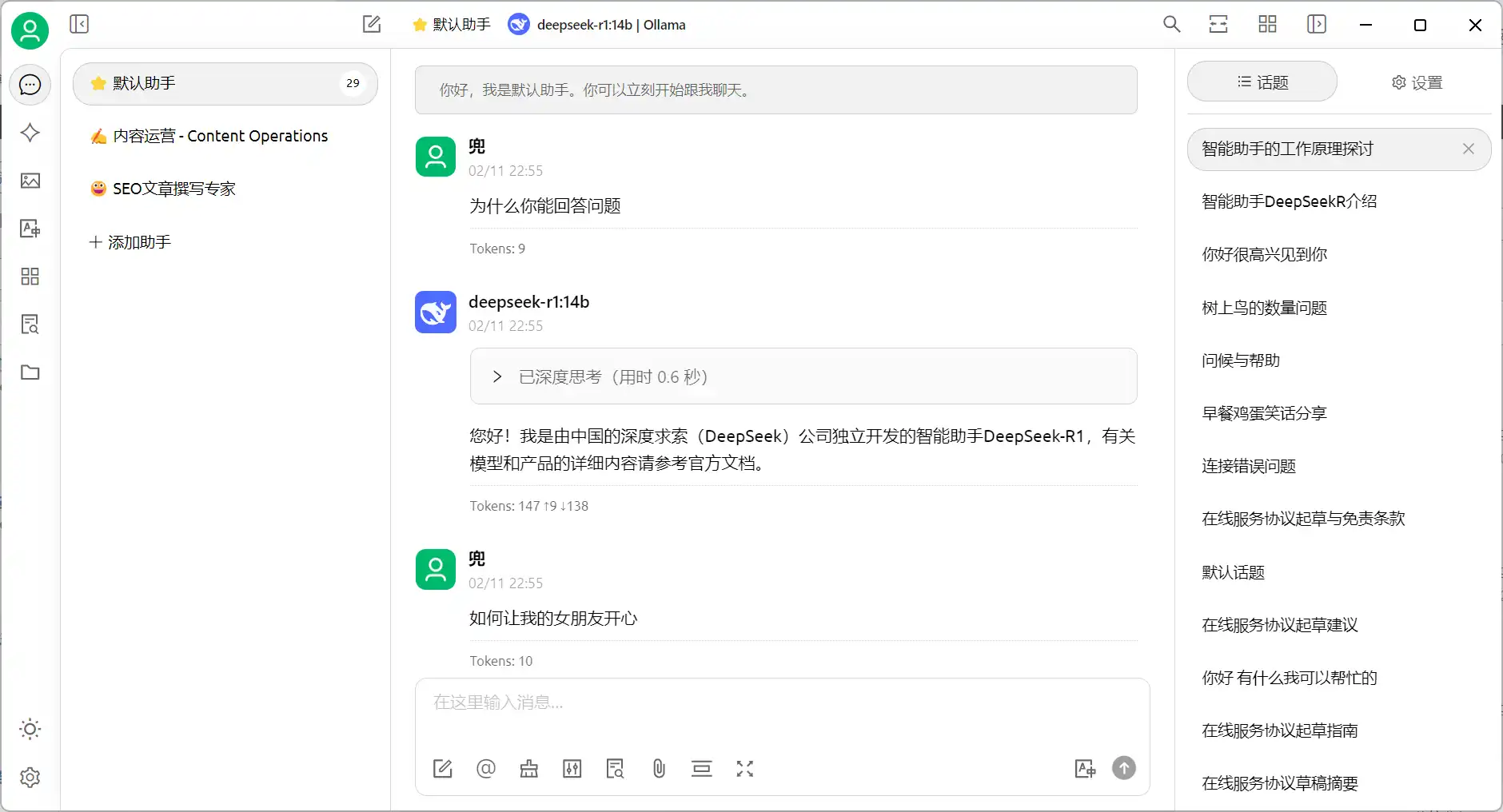The width and height of the screenshot is (1503, 812).
Task: Open 默认助手 in the title bar
Action: pos(452,25)
